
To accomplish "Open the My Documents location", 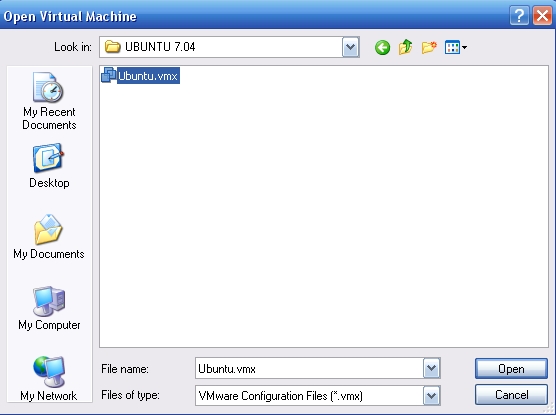I will [49, 237].
